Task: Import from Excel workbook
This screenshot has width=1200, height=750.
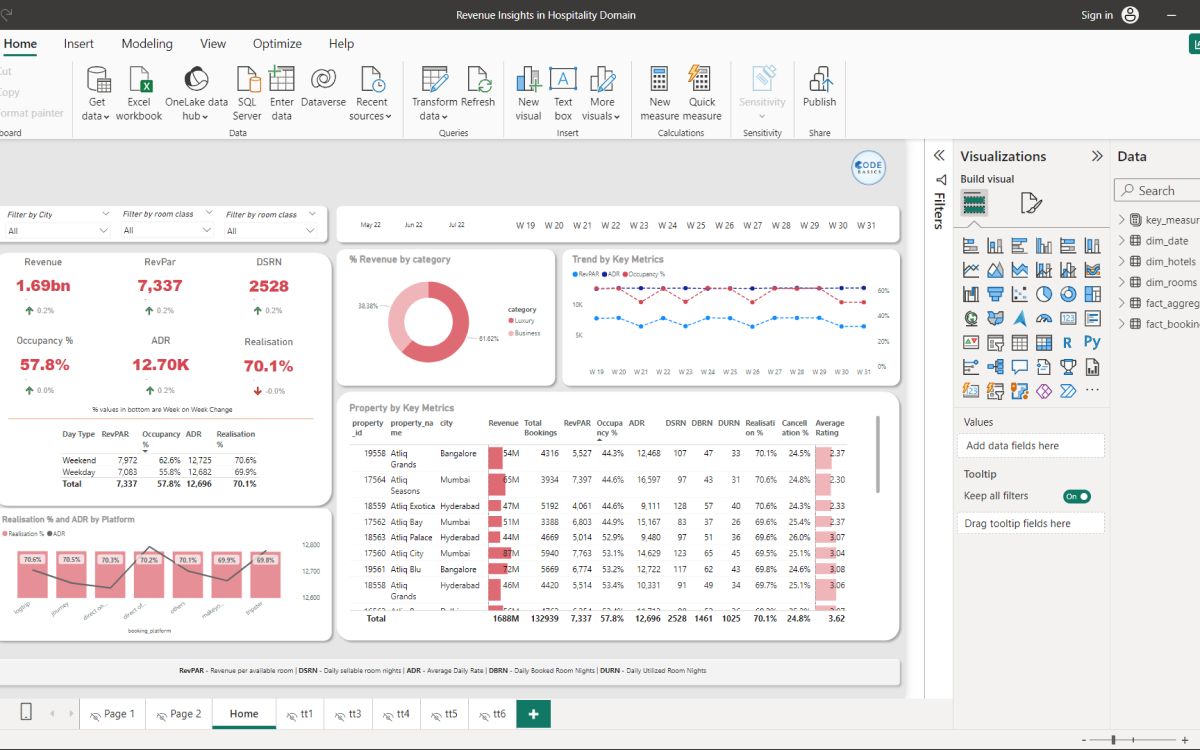Action: pos(139,94)
